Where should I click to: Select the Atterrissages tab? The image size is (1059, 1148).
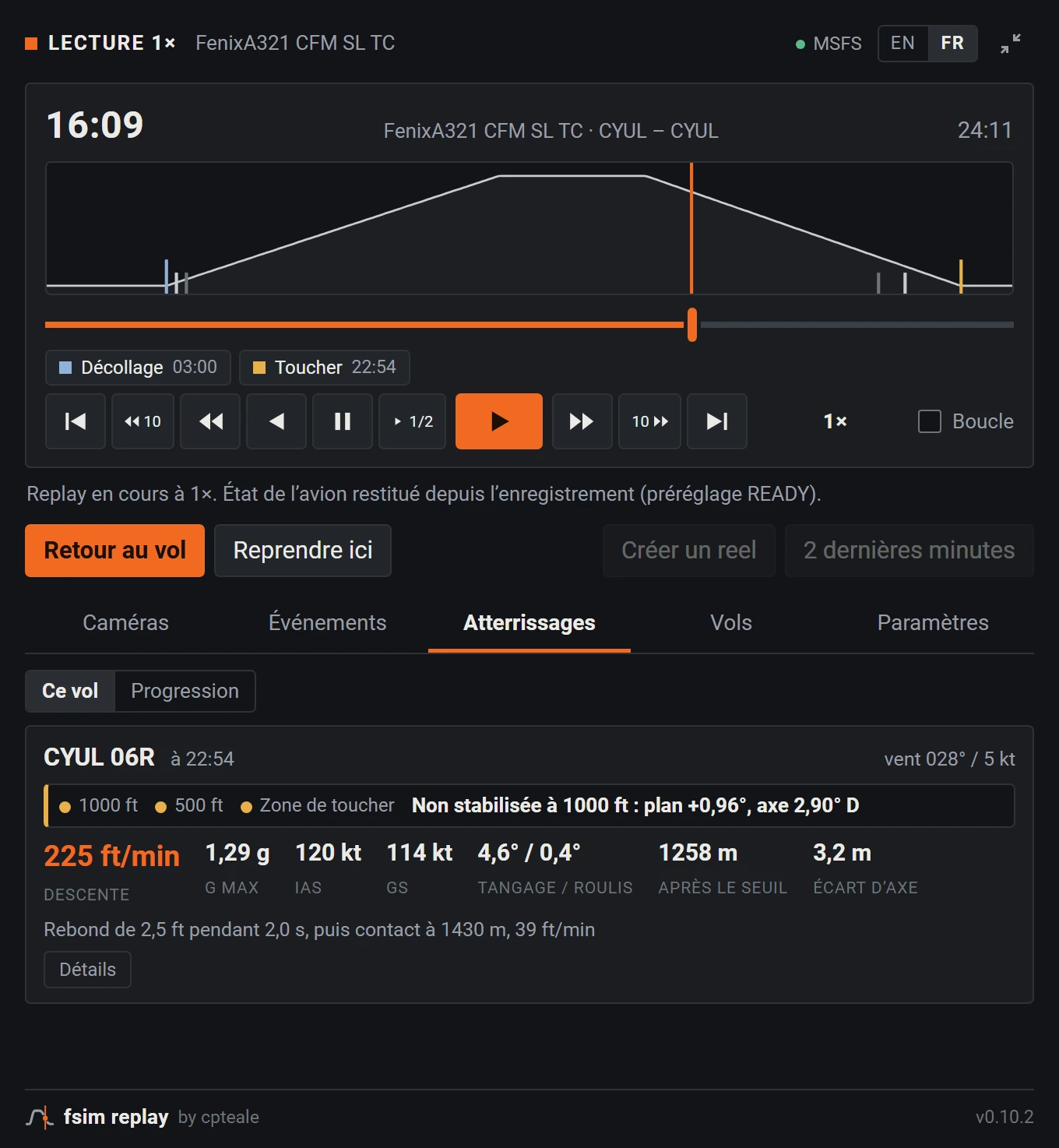[x=529, y=622]
